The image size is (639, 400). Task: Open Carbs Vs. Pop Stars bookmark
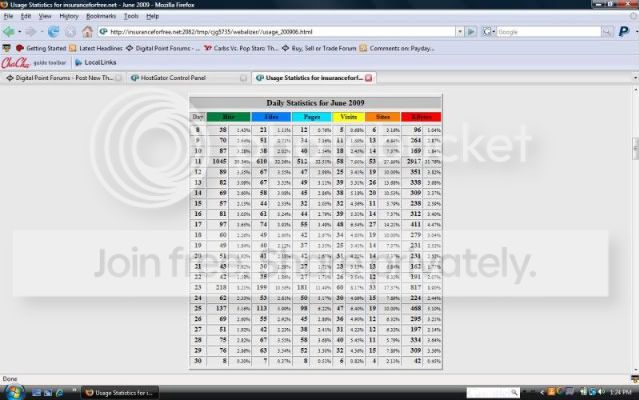click(x=241, y=48)
